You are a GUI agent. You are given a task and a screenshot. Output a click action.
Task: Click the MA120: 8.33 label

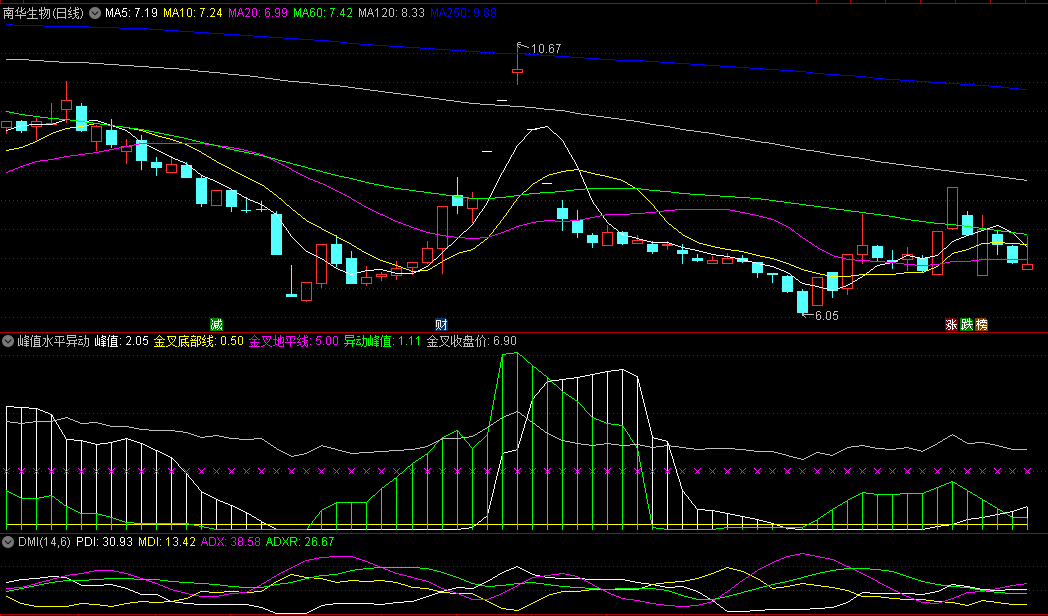tap(391, 13)
